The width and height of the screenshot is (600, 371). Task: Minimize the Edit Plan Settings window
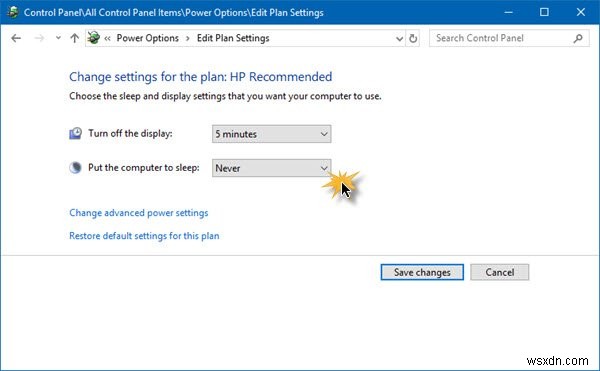coord(508,12)
